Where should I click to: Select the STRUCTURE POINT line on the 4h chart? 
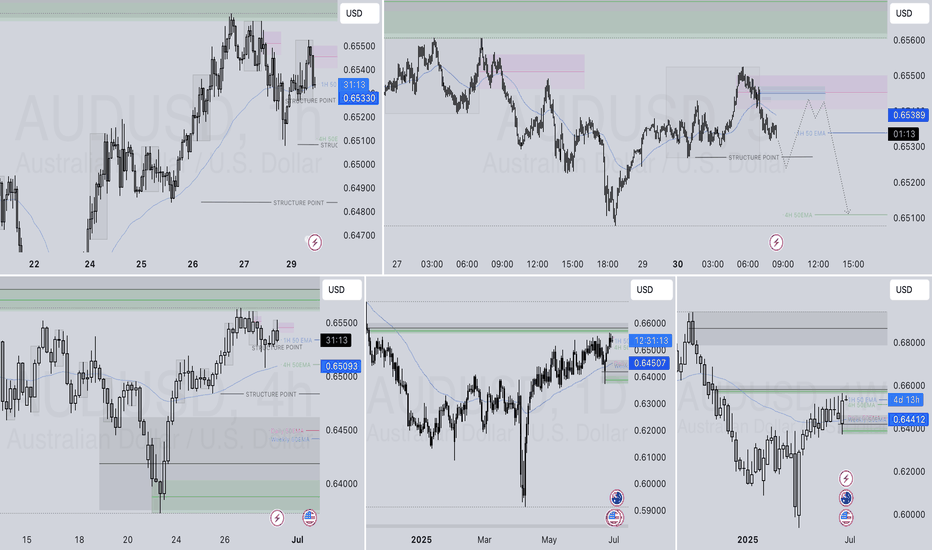tap(270, 394)
